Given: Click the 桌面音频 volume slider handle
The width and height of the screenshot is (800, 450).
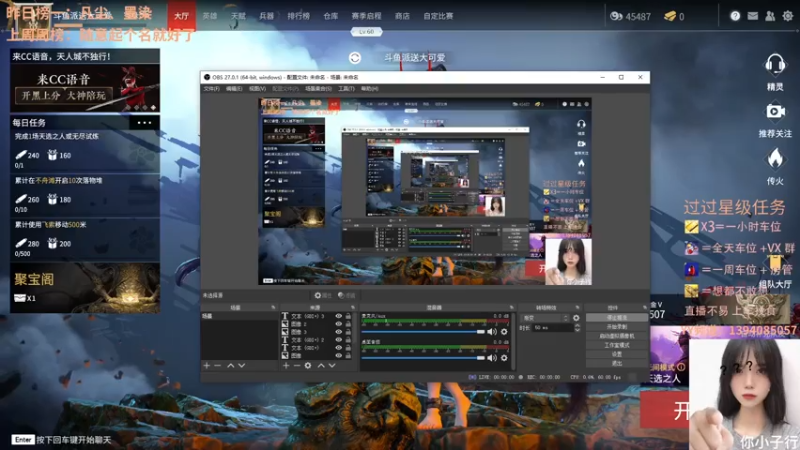Looking at the screenshot, I should click(480, 358).
